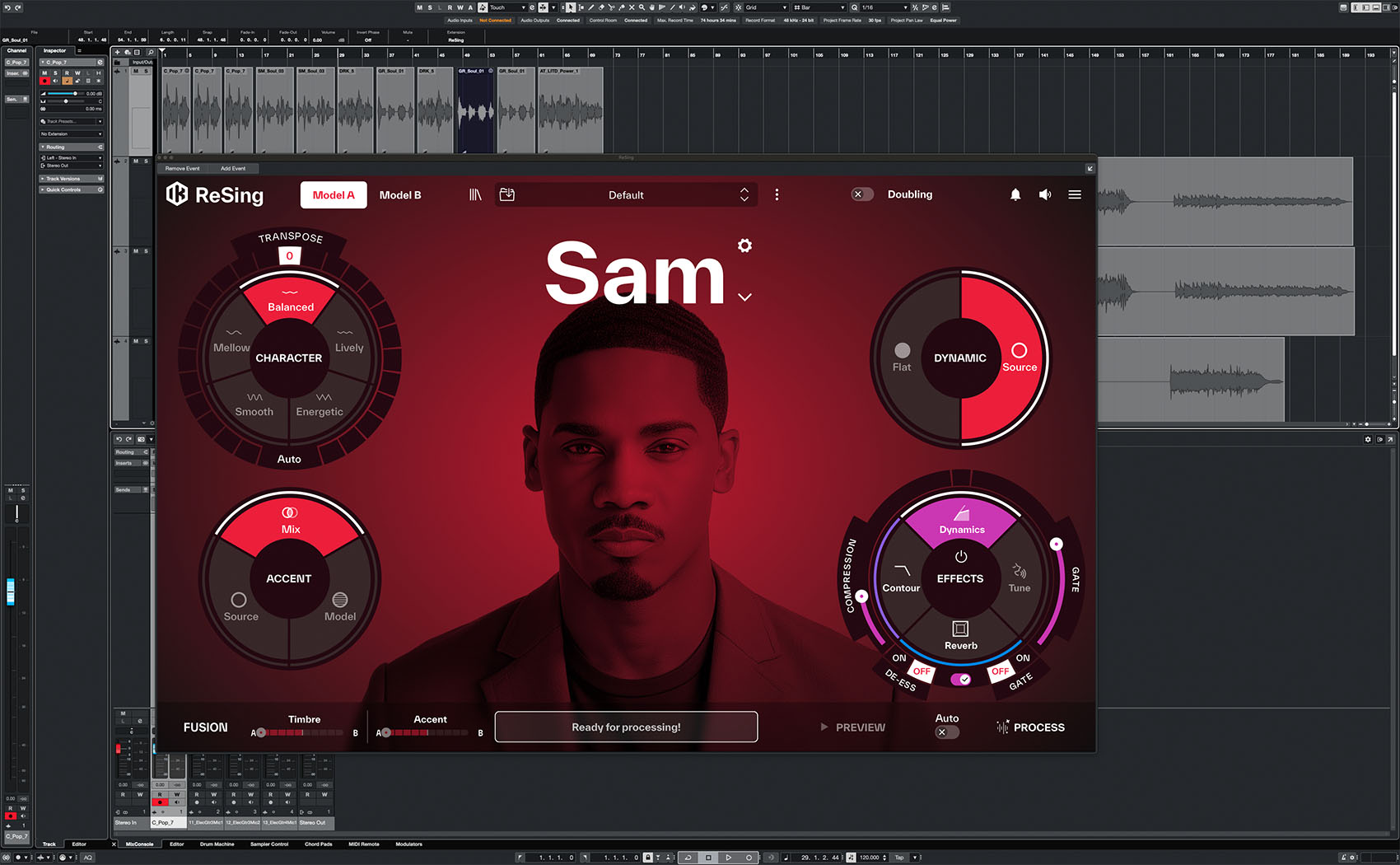This screenshot has width=1400, height=865.
Task: Click the Timbre fusion slider
Action: tap(301, 732)
